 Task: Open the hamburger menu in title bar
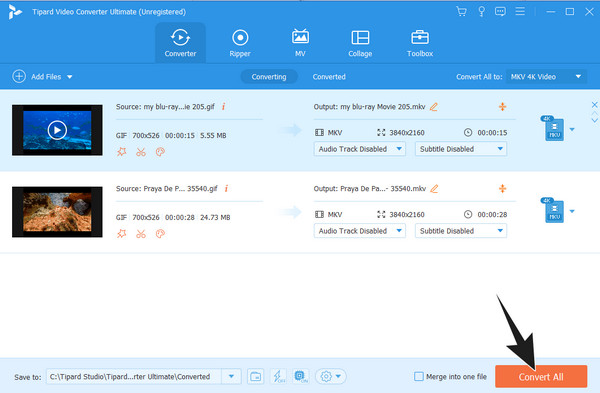pyautogui.click(x=520, y=11)
